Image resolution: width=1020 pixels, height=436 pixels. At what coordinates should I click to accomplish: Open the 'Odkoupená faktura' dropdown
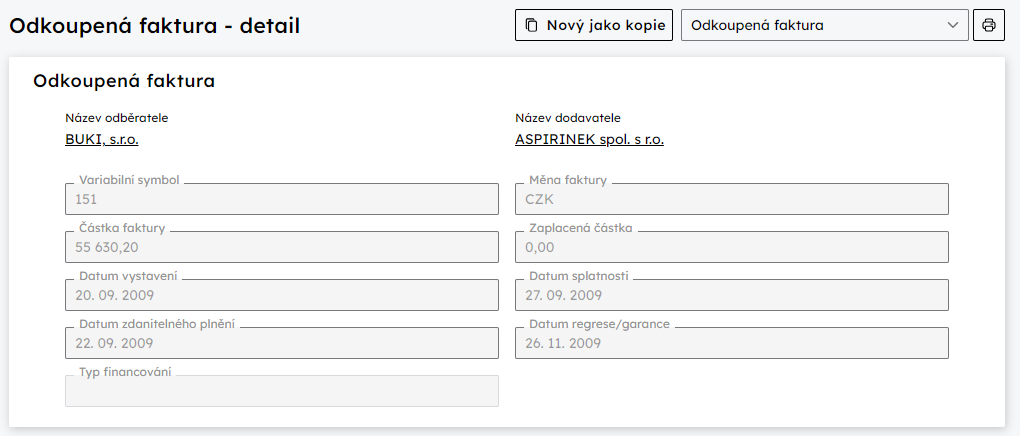[x=825, y=25]
